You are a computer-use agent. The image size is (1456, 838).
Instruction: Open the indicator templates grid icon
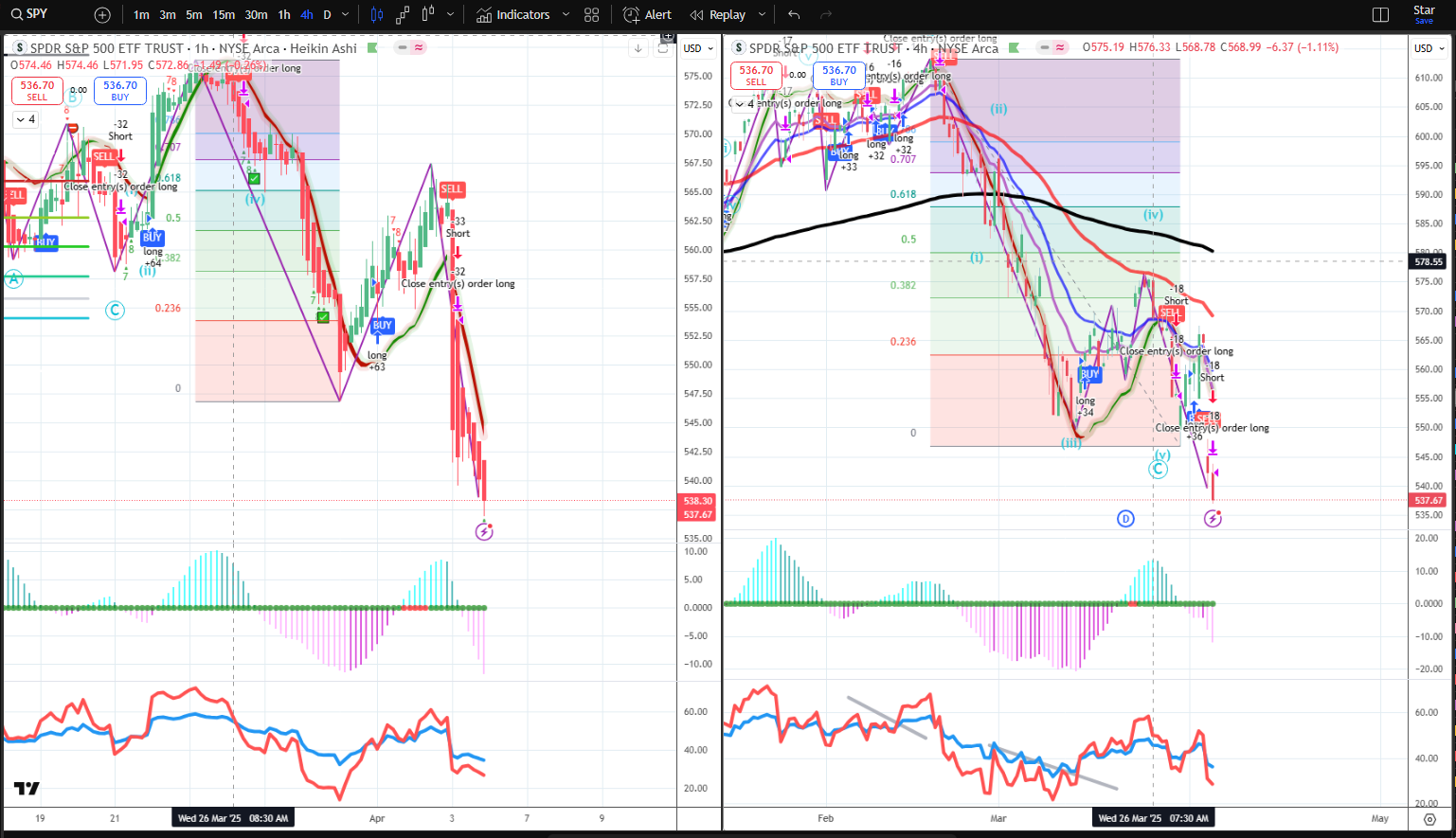pyautogui.click(x=592, y=15)
